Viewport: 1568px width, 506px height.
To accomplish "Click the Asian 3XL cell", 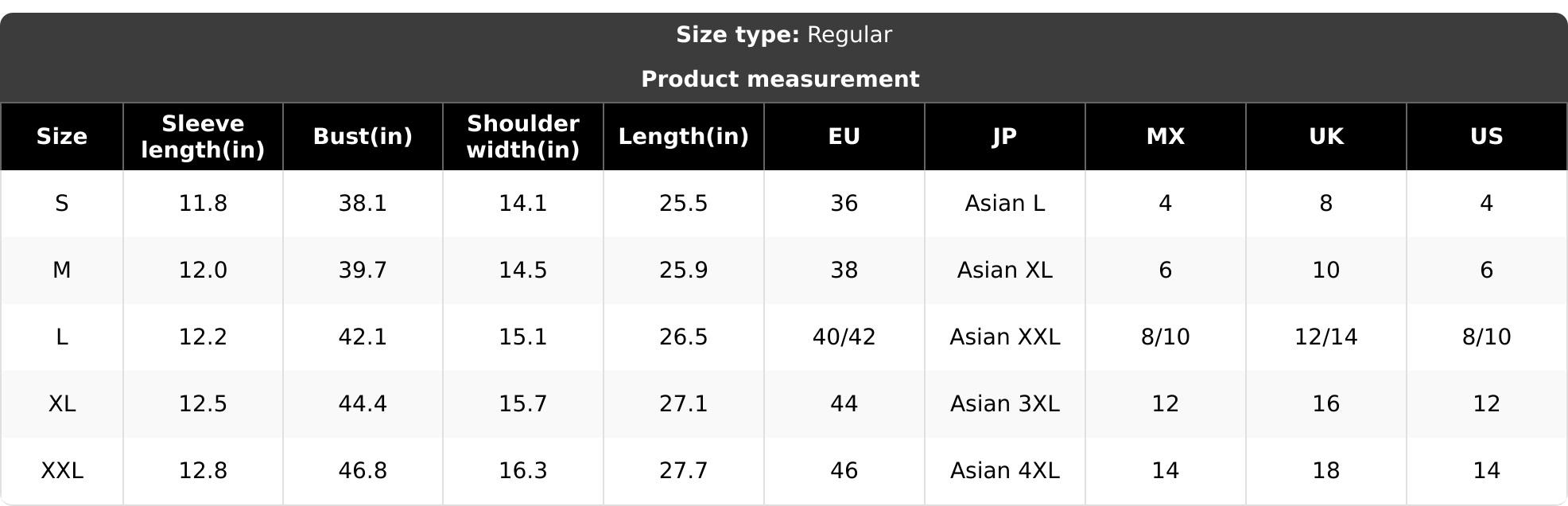I will (1005, 404).
